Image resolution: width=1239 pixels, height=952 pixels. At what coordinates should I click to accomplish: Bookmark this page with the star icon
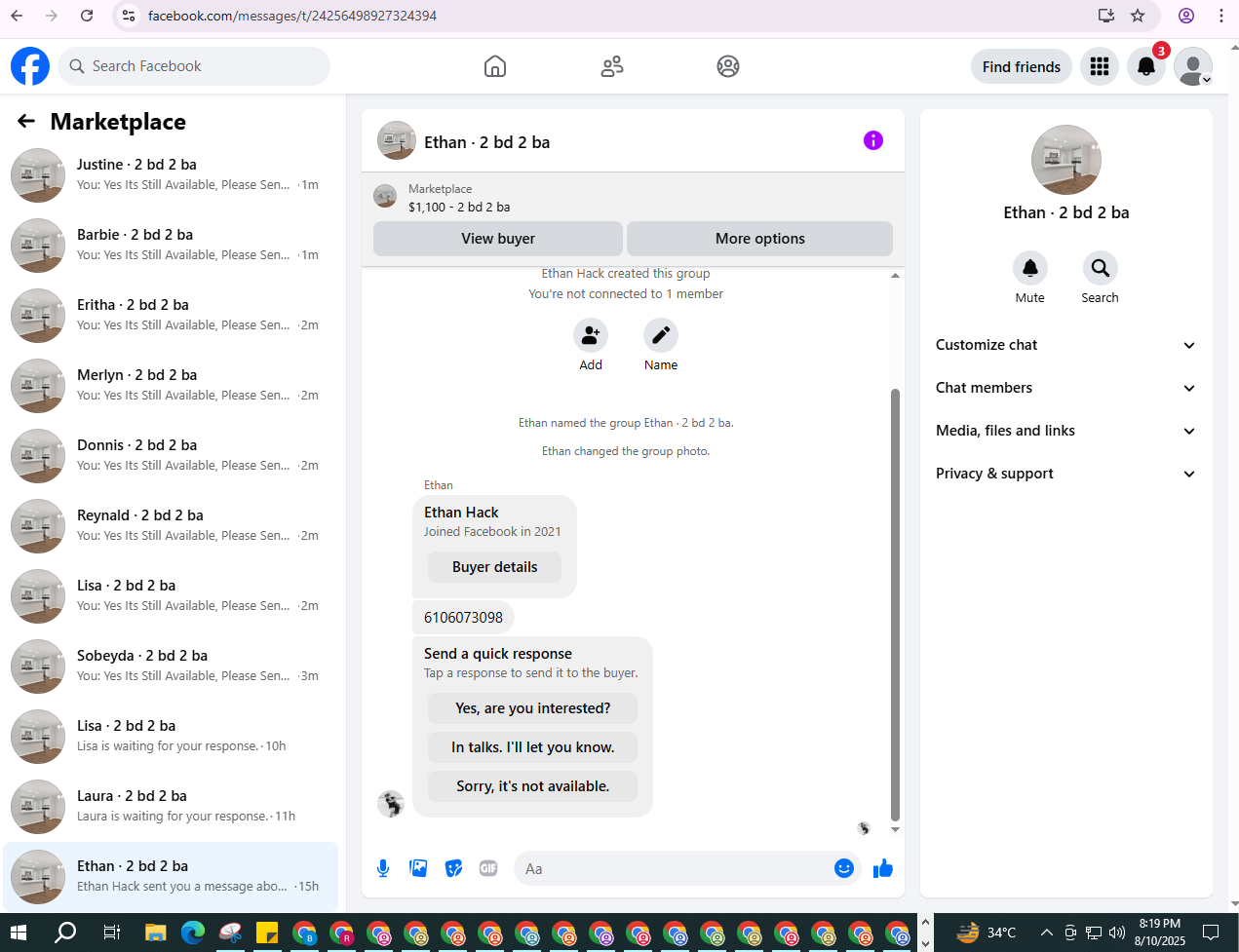[x=1138, y=16]
